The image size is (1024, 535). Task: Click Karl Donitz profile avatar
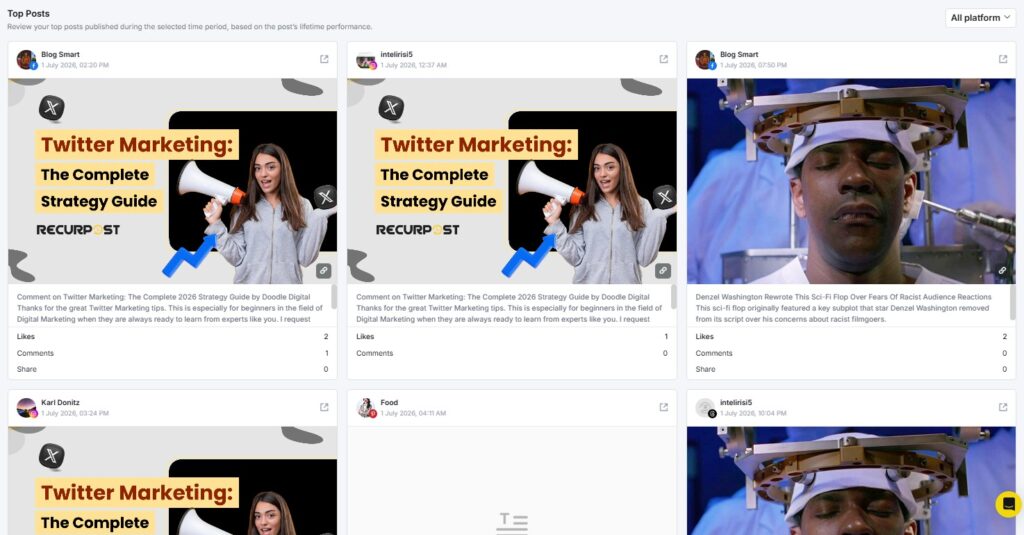[27, 408]
